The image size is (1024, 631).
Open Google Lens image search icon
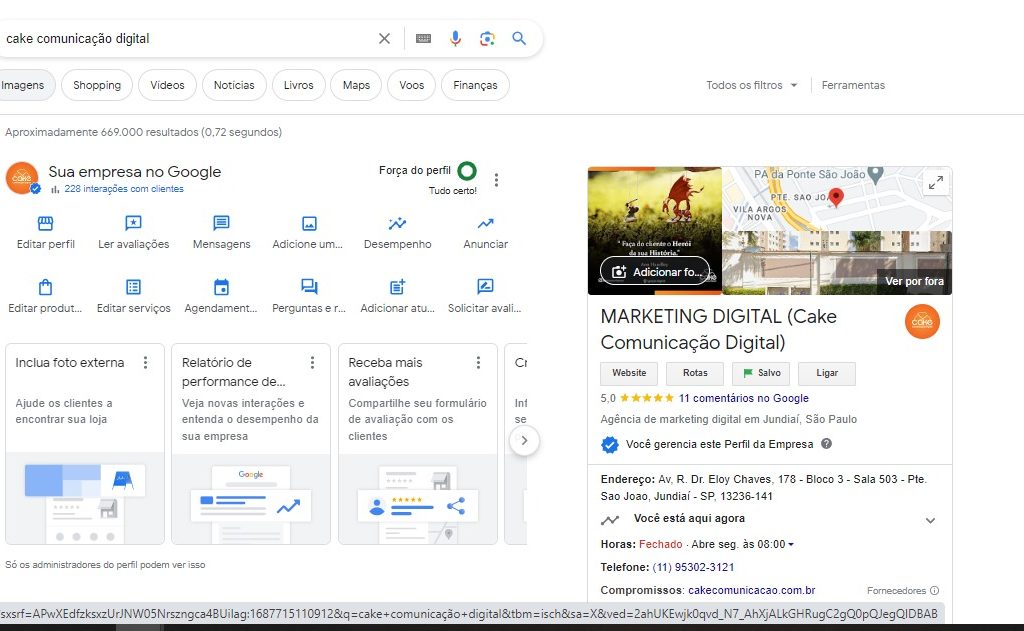487,38
